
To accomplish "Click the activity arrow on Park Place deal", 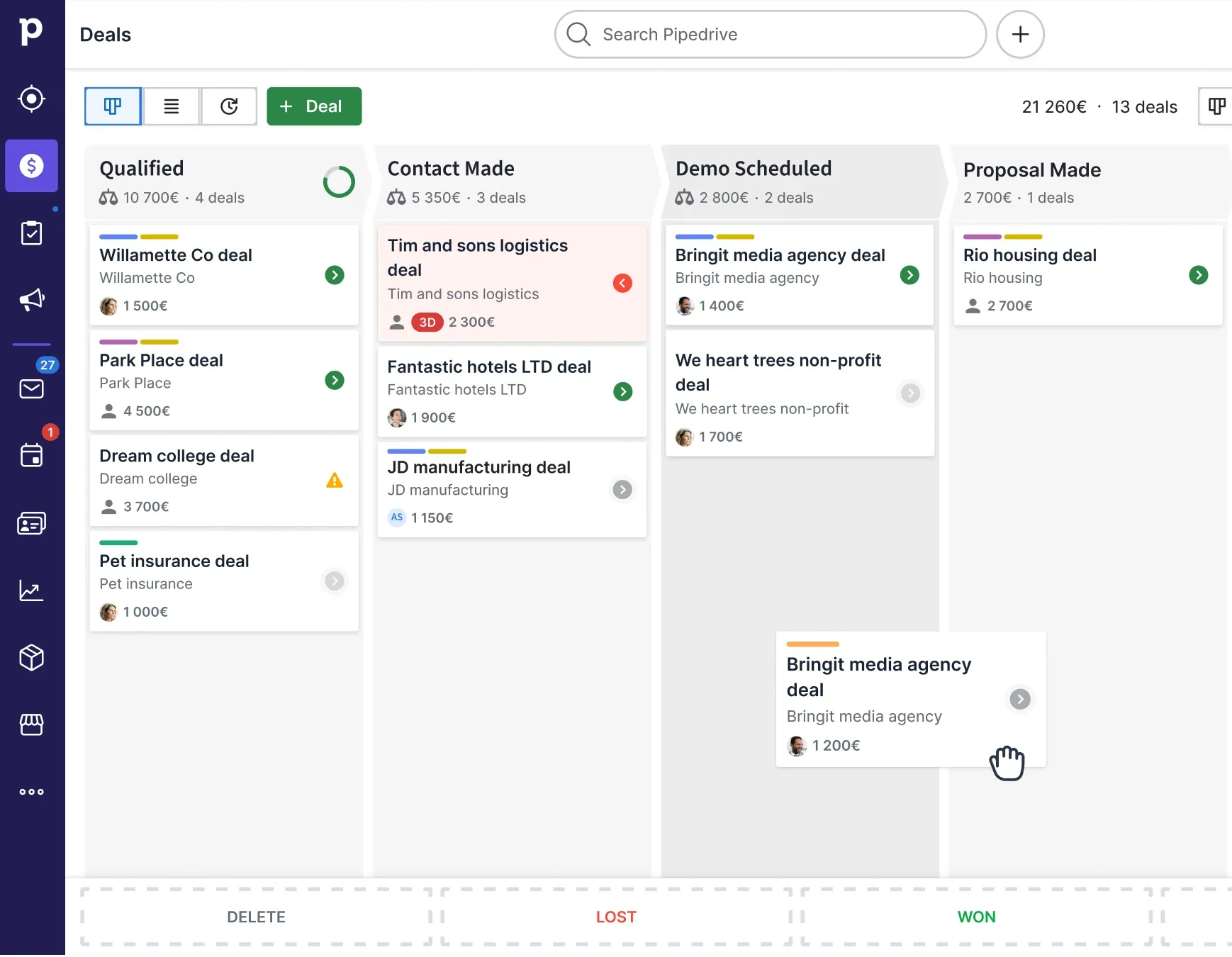I will click(x=335, y=381).
